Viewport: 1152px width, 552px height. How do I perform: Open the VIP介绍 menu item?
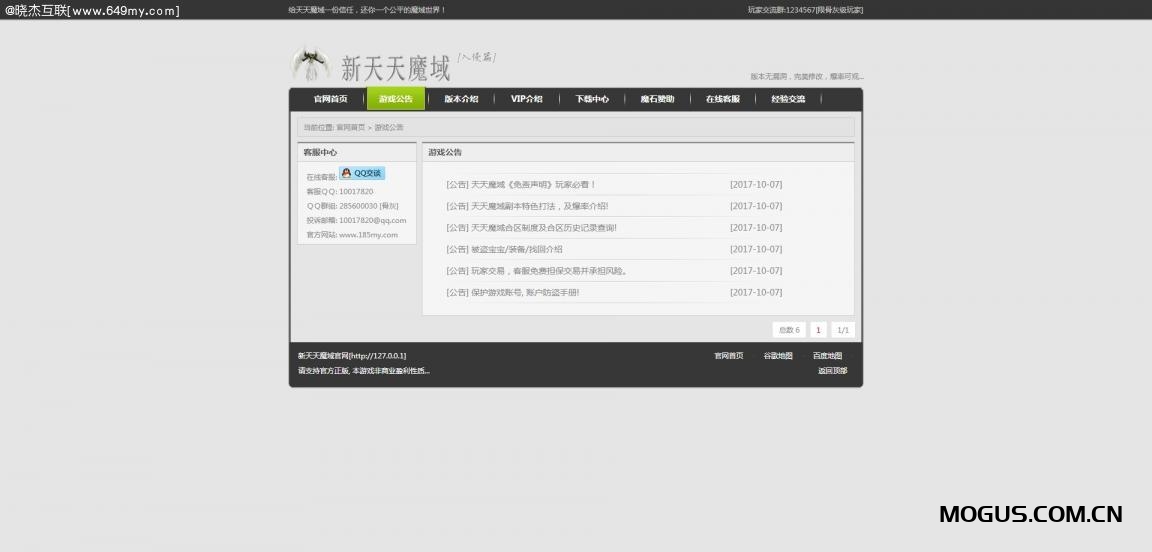tap(526, 99)
